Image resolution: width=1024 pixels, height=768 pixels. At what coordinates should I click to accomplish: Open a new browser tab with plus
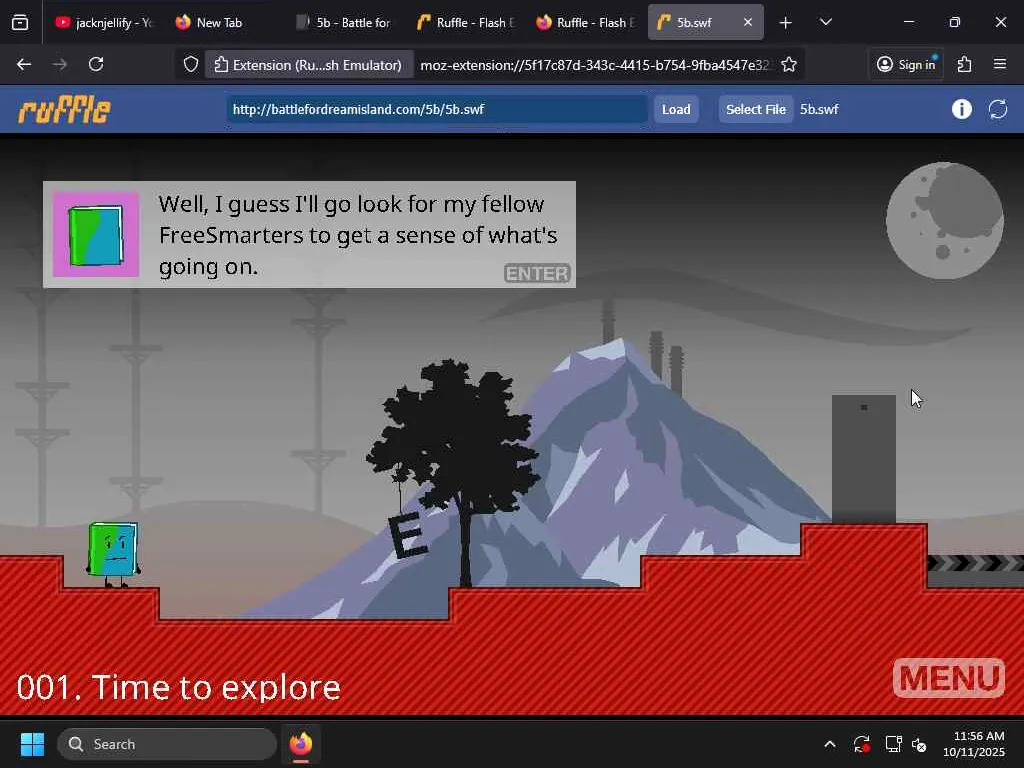pyautogui.click(x=786, y=23)
